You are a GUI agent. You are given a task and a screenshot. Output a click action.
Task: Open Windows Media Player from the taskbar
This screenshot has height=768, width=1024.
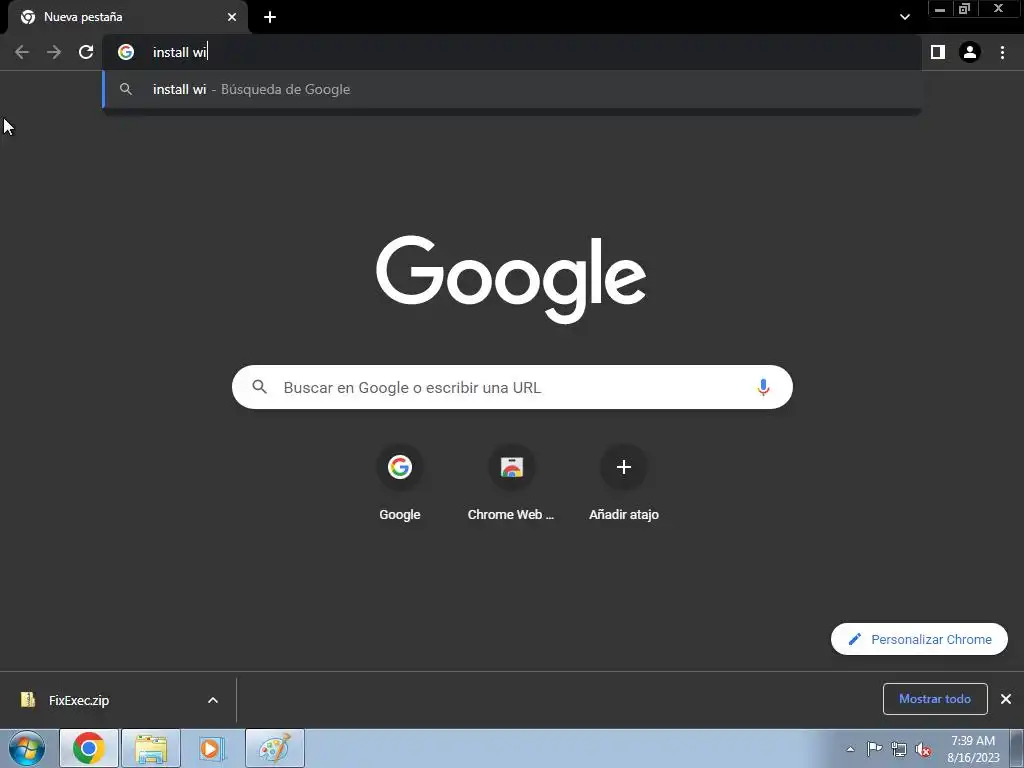pos(212,748)
